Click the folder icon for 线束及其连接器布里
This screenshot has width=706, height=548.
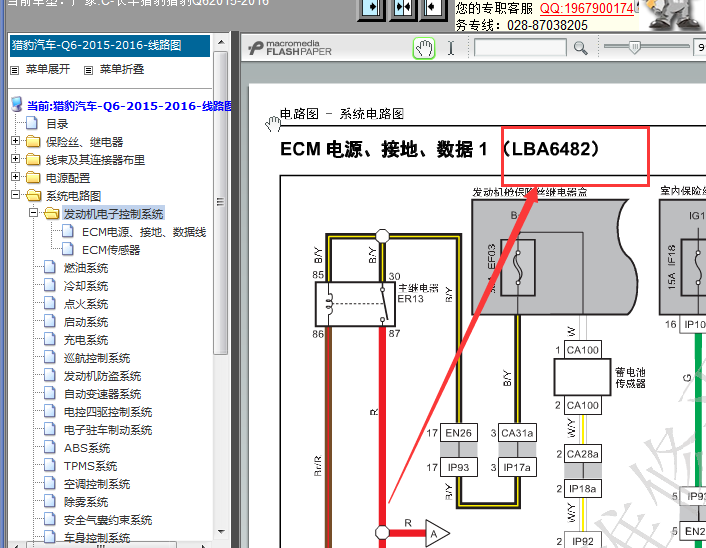[x=33, y=159]
